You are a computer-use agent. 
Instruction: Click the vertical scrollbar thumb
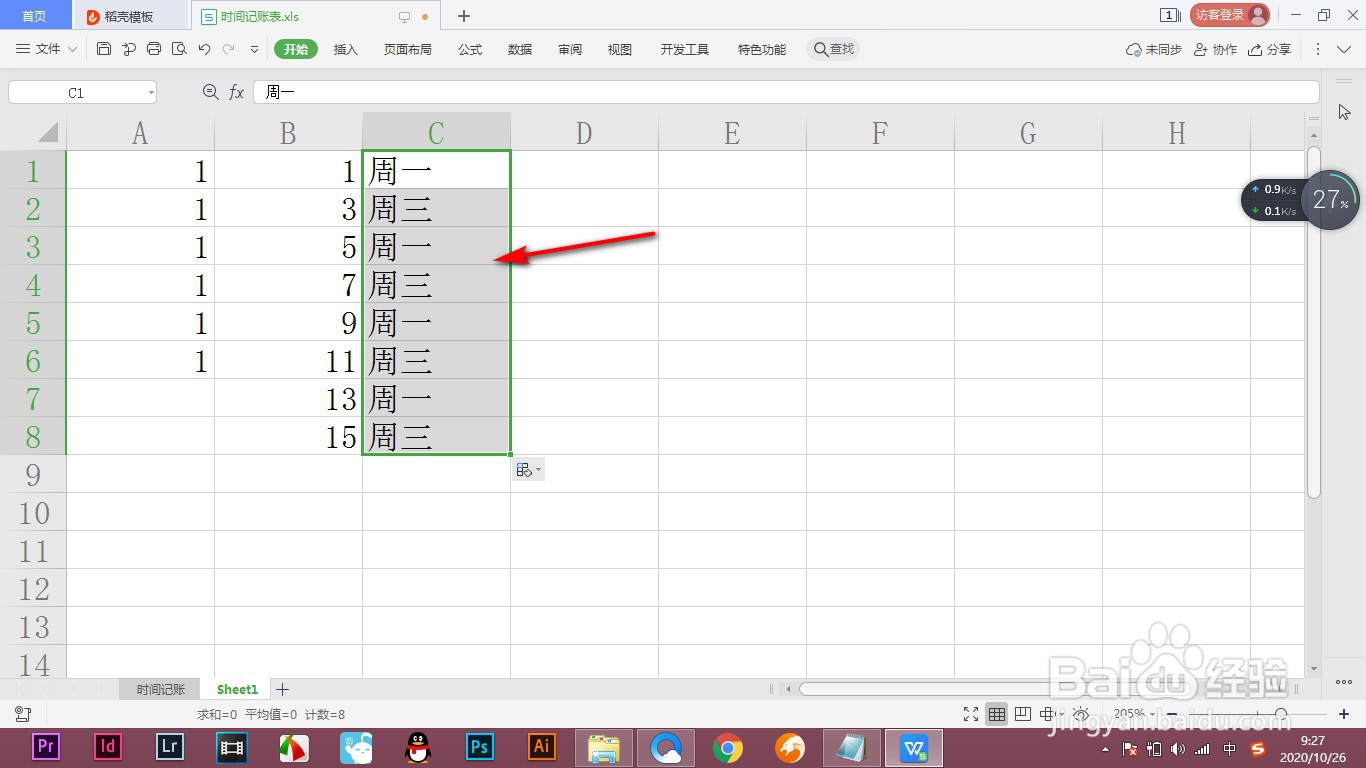tap(1314, 322)
